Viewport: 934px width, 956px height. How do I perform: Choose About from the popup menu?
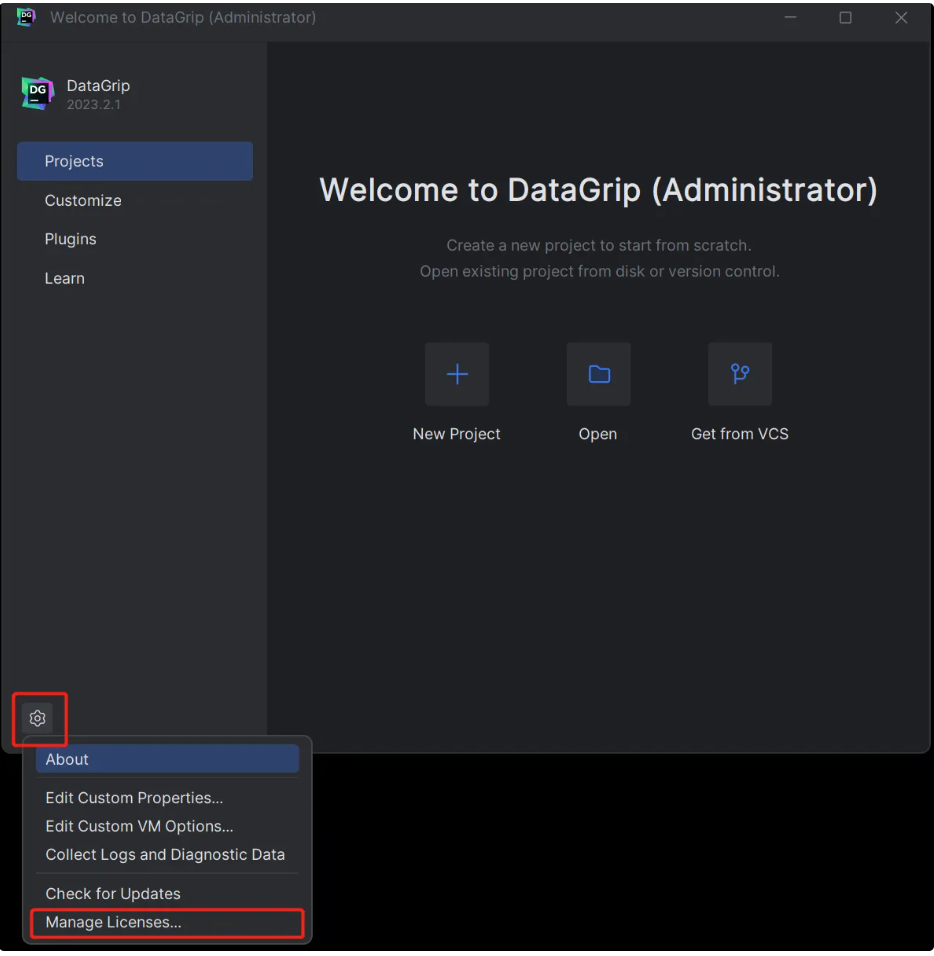tap(167, 759)
